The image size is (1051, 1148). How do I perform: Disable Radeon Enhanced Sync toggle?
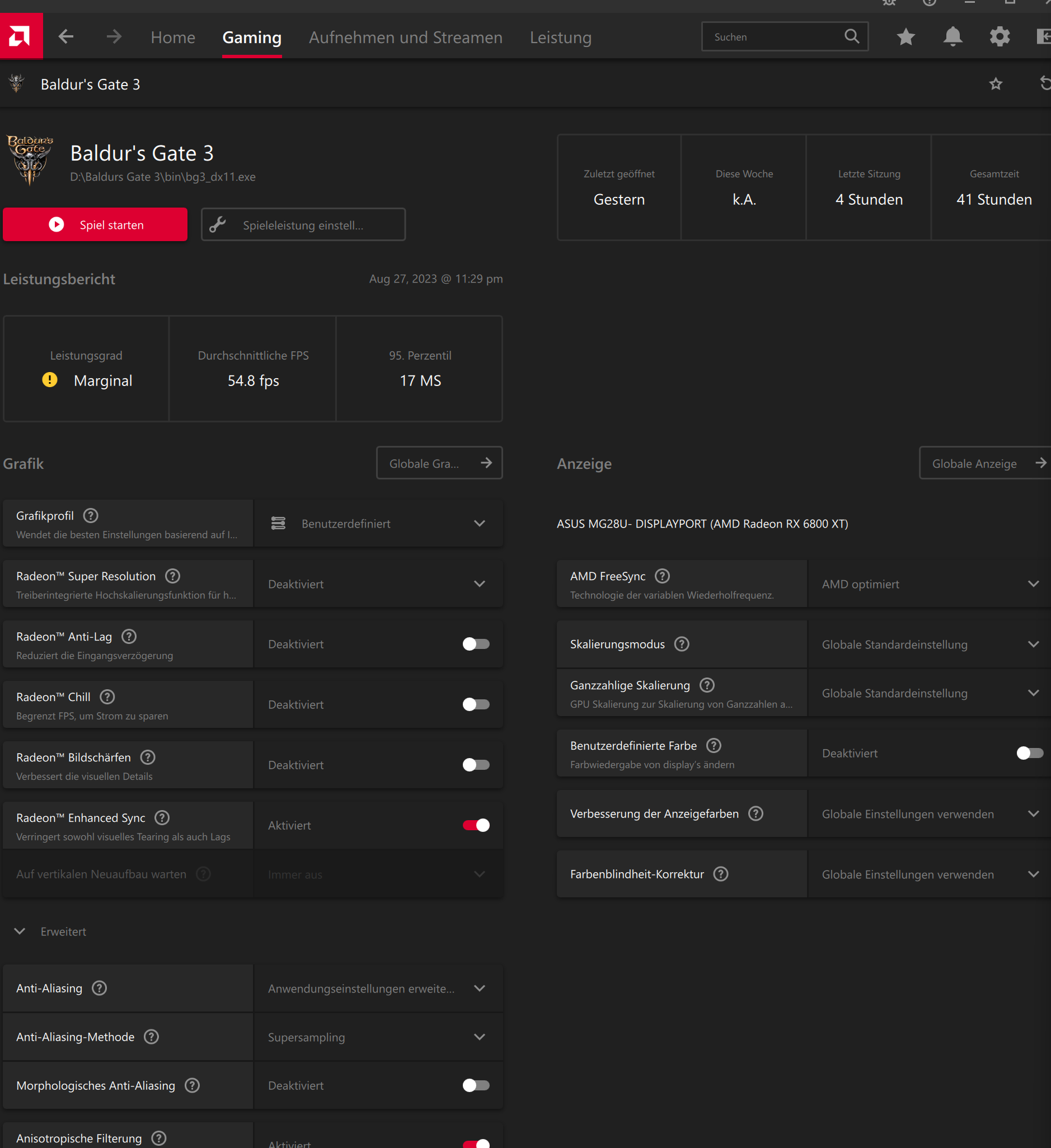click(476, 825)
